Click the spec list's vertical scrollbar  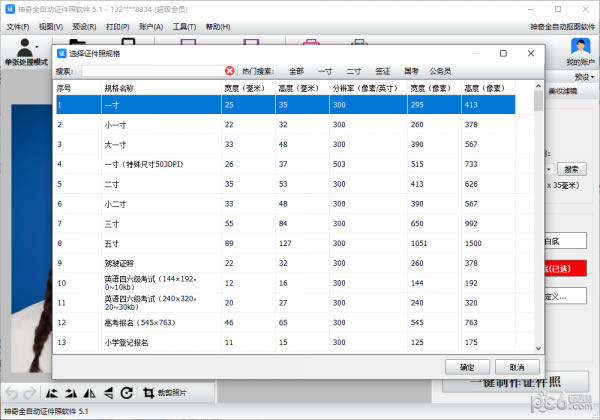pyautogui.click(x=538, y=200)
